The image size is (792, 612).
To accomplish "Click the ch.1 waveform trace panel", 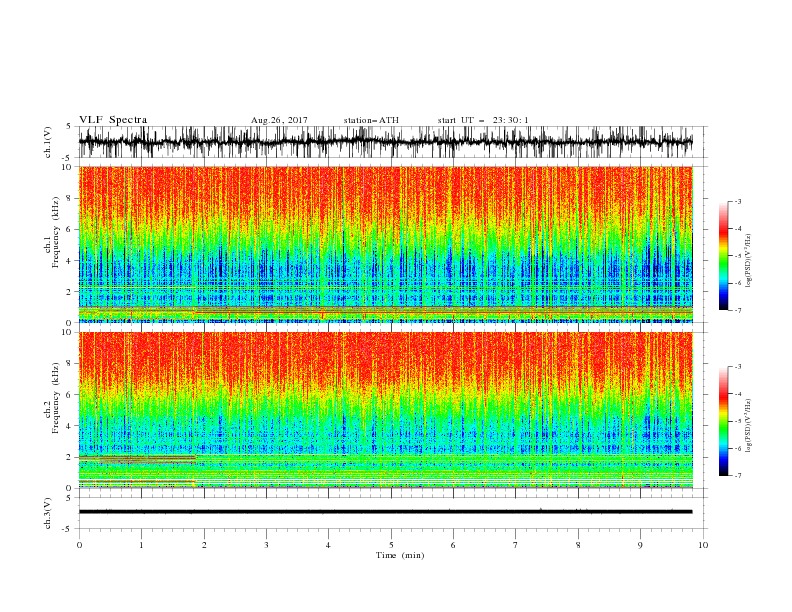I will click(x=392, y=142).
